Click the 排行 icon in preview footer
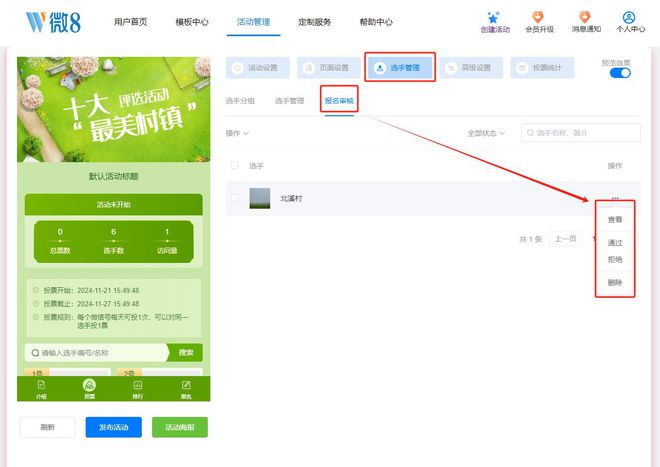This screenshot has height=467, width=660. 138,385
